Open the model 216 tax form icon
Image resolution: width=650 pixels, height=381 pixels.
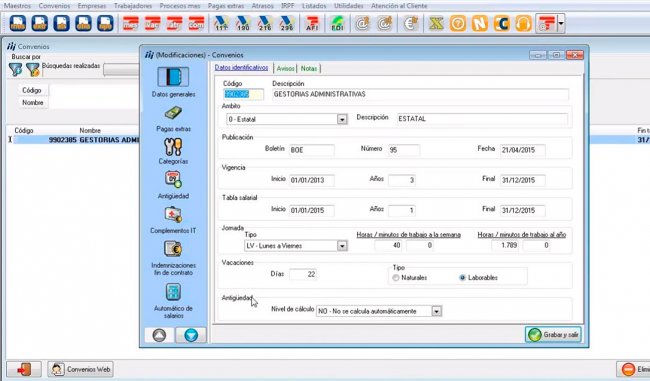265,24
